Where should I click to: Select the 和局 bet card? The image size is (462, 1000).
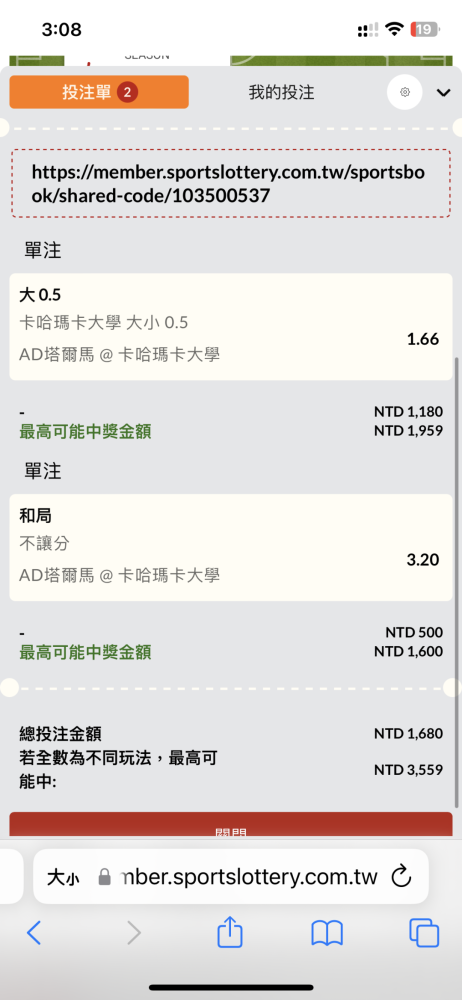coord(231,547)
